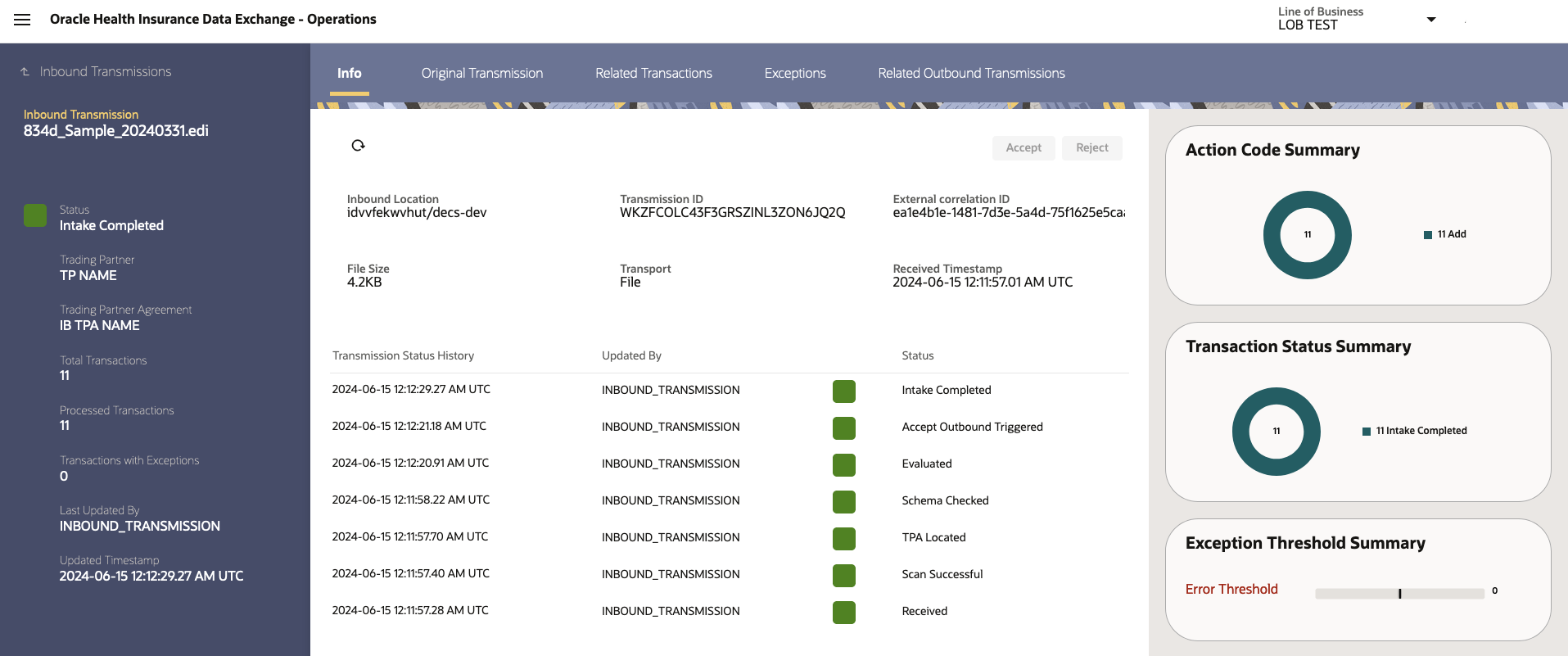The image size is (1568, 656).
Task: Click the 11 Intake Completed legend swatch
Action: point(1367,432)
